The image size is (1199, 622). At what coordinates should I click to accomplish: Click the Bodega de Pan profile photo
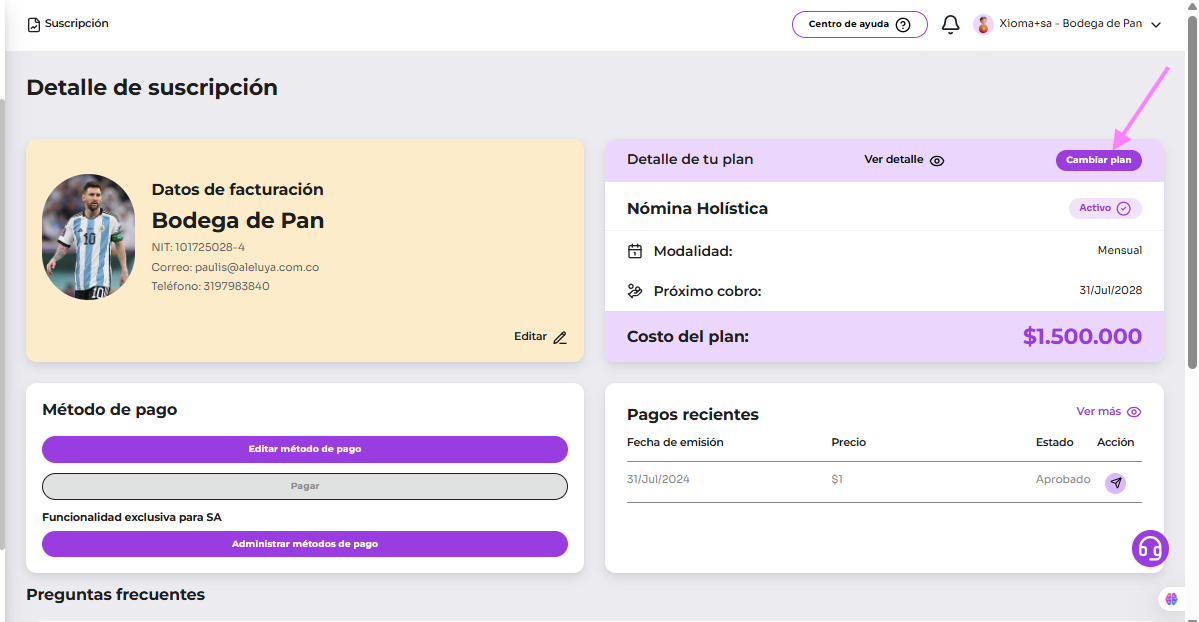pos(89,237)
